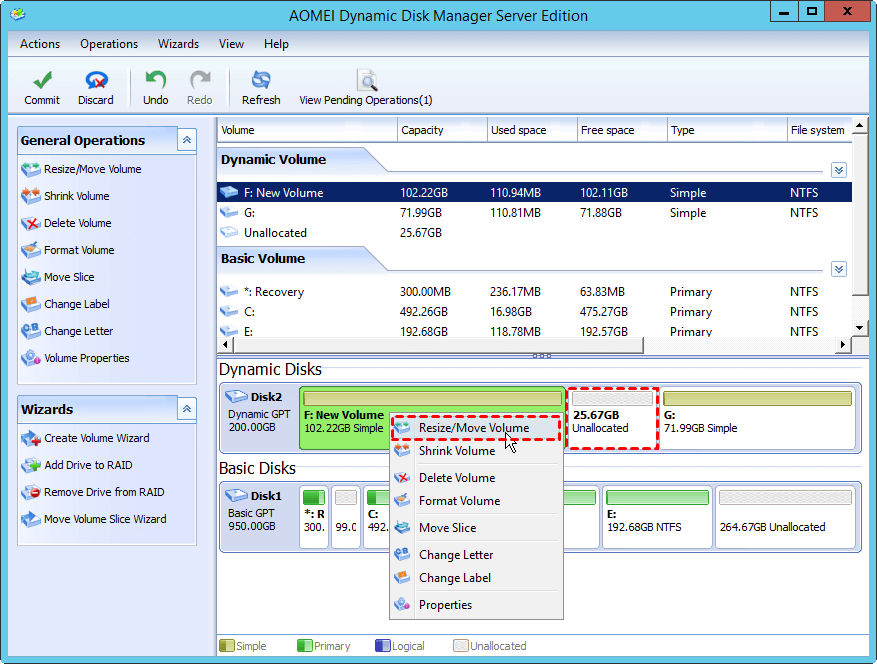Screen dimensions: 877x664
Task: Select the G: volume row
Action: 534,213
